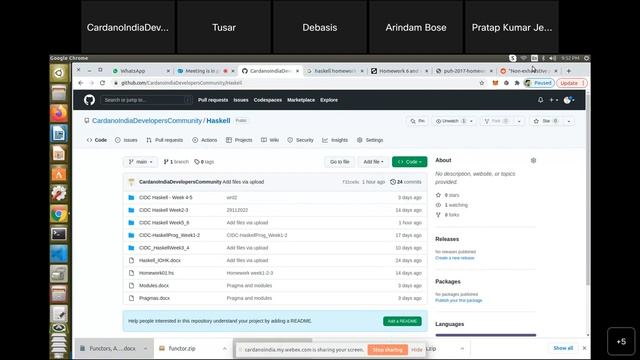Screen dimensions: 640x360
Task: Open the notifications bell icon
Action: pyautogui.click(x=540, y=100)
